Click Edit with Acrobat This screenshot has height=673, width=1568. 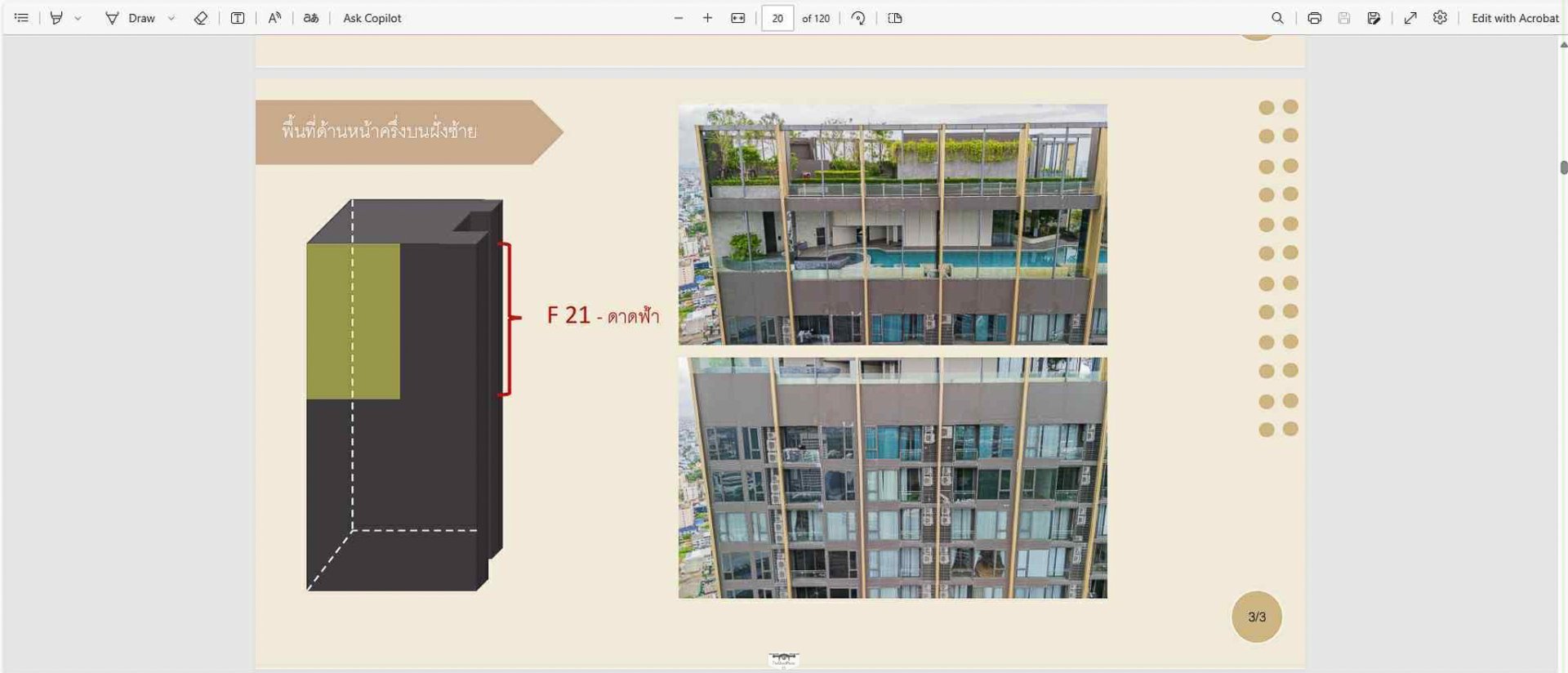tap(1515, 18)
